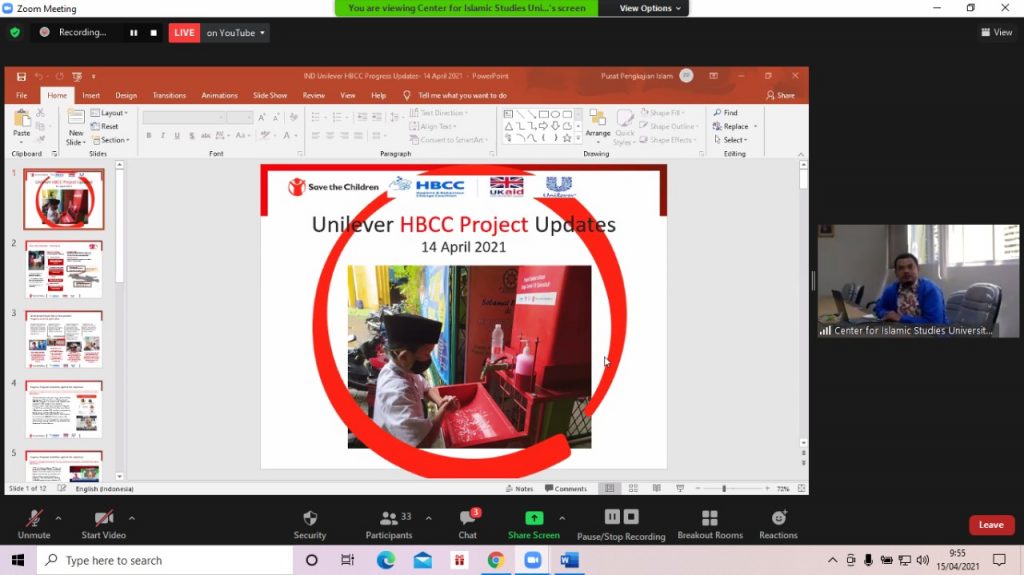Leave the Zoom meeting
The height and width of the screenshot is (575, 1024).
[991, 525]
